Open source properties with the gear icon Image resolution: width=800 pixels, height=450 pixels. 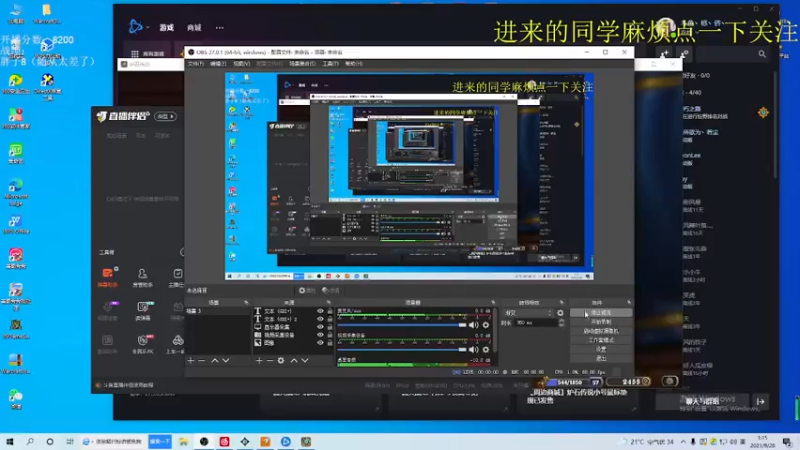(281, 361)
